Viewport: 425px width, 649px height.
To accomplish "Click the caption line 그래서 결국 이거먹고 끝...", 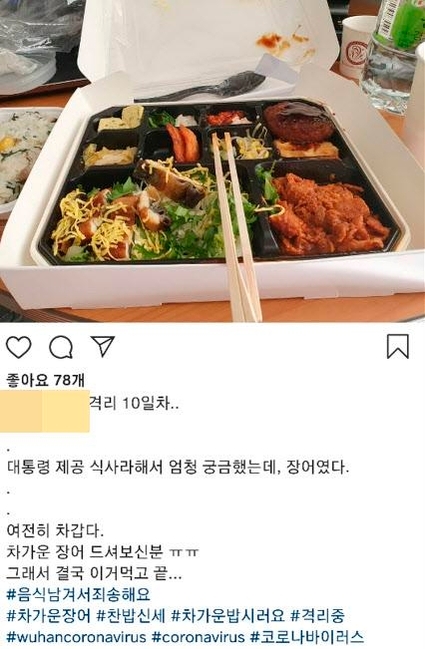I will pos(94,573).
